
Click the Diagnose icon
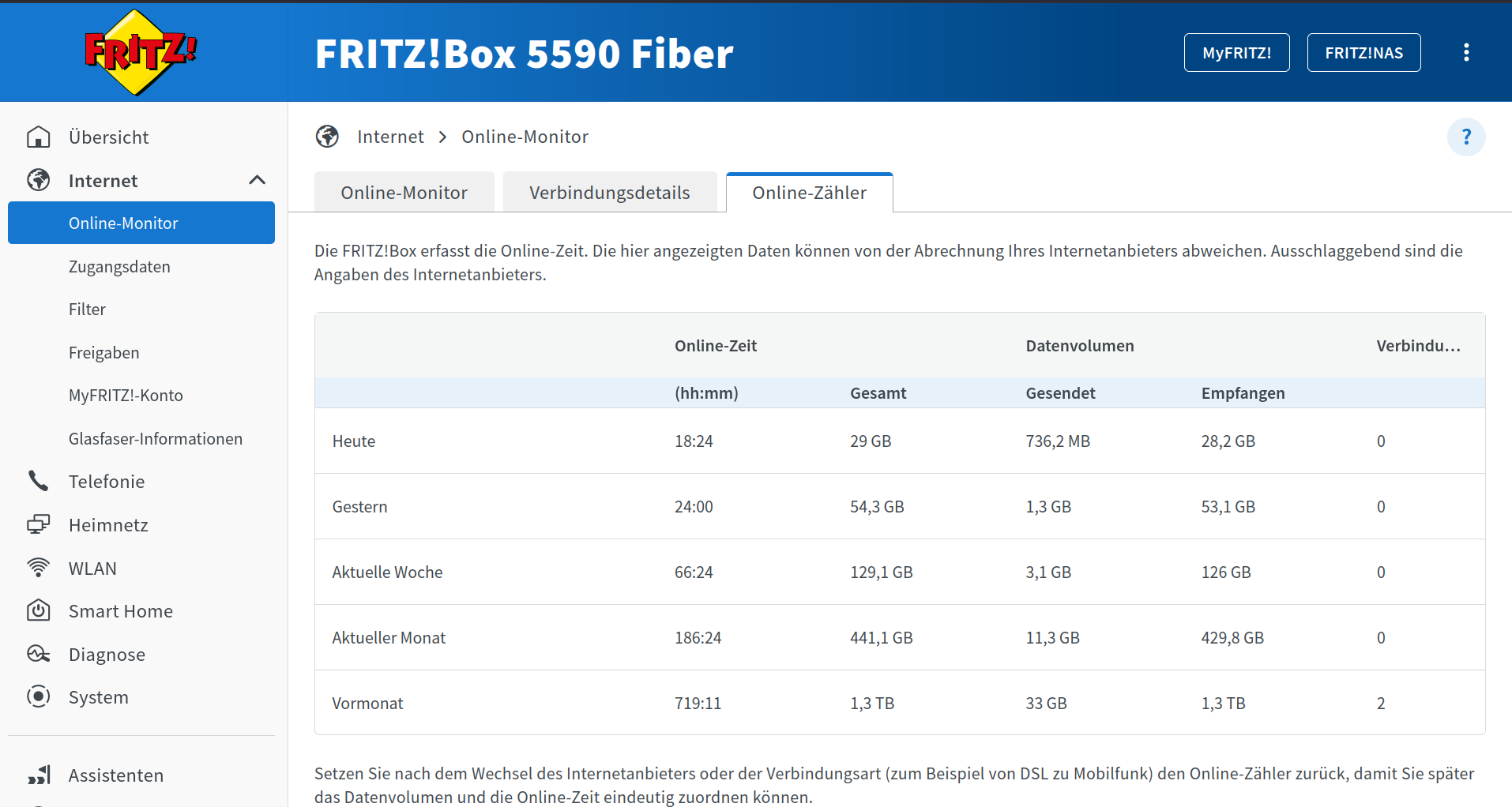click(38, 654)
